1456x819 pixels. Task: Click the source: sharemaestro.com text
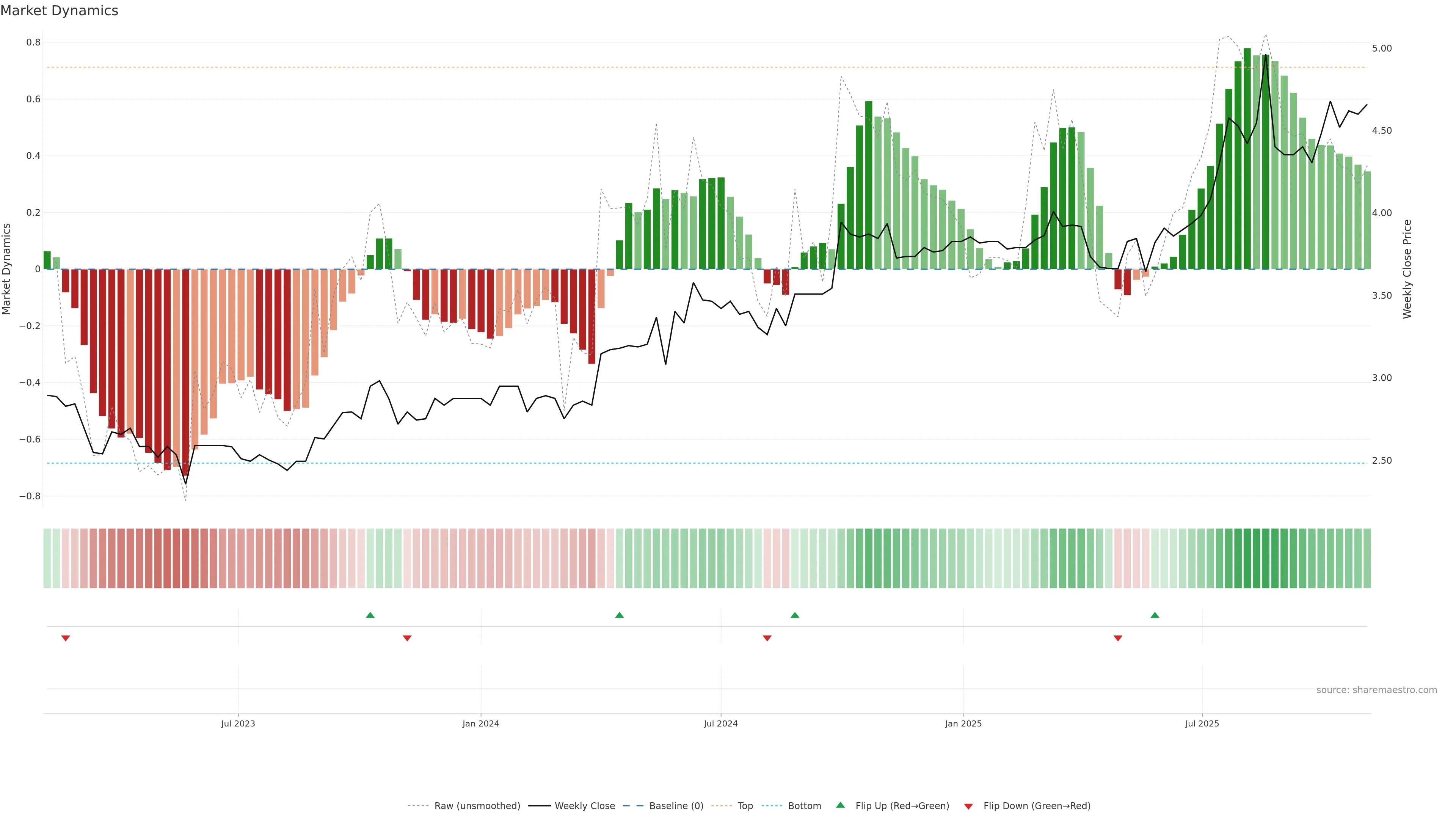click(x=1376, y=690)
